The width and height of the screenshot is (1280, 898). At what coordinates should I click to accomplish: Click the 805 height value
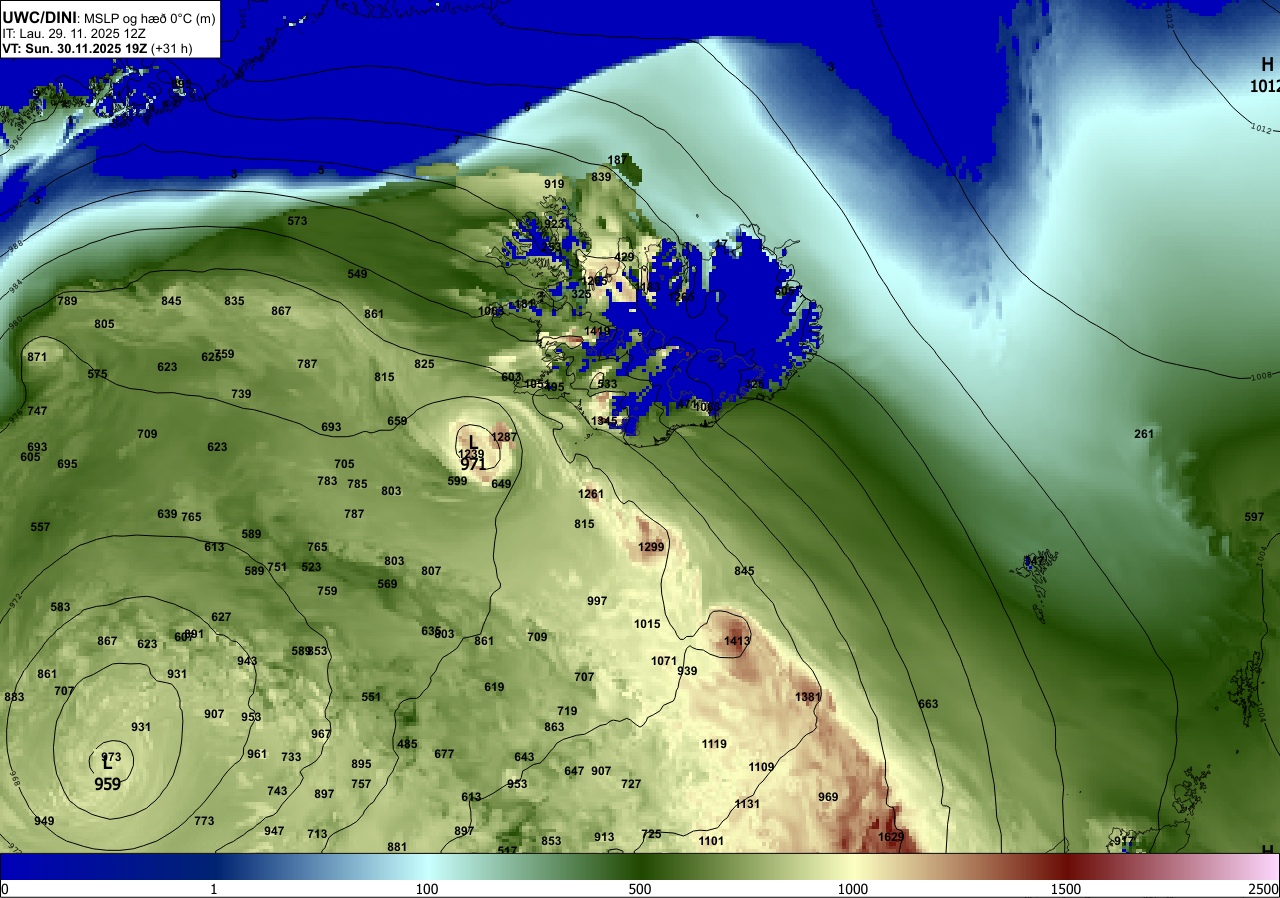click(104, 324)
